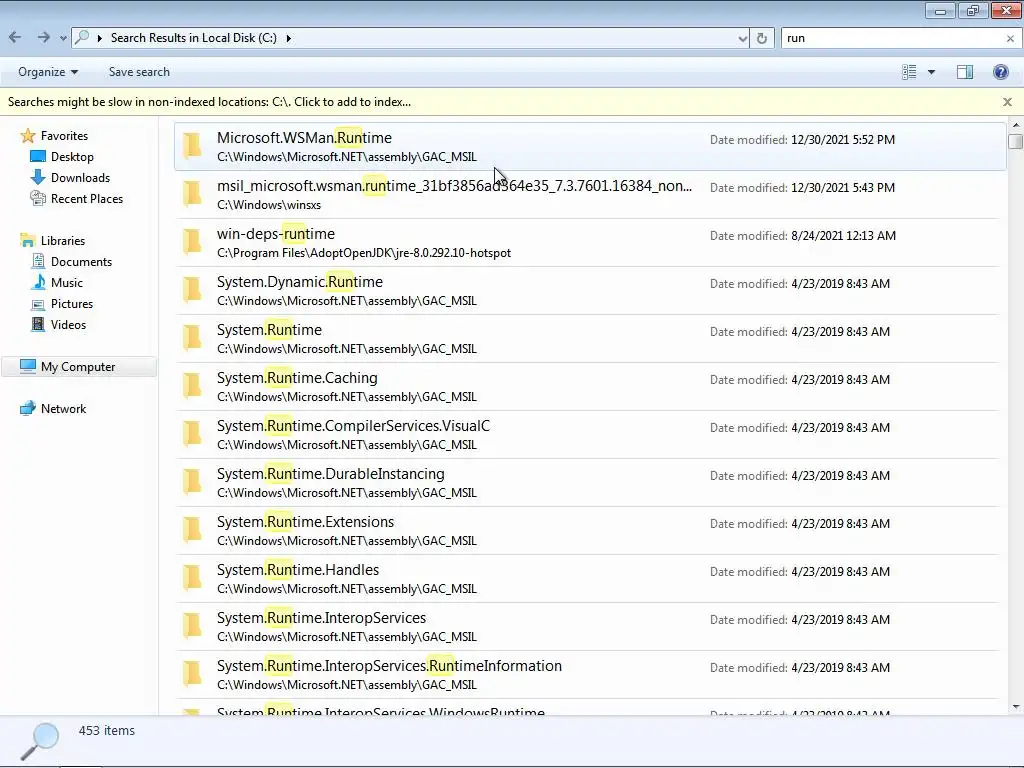1024x768 pixels.
Task: Open Recent Places in Favorites
Action: click(x=87, y=199)
